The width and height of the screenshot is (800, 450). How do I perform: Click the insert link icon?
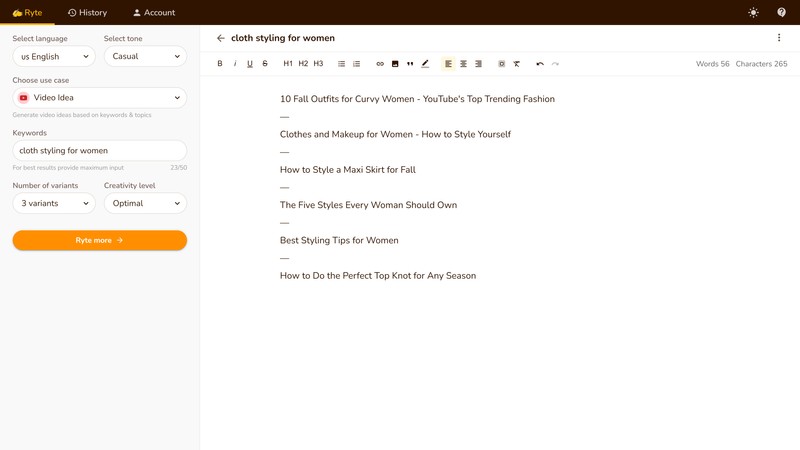[x=380, y=64]
